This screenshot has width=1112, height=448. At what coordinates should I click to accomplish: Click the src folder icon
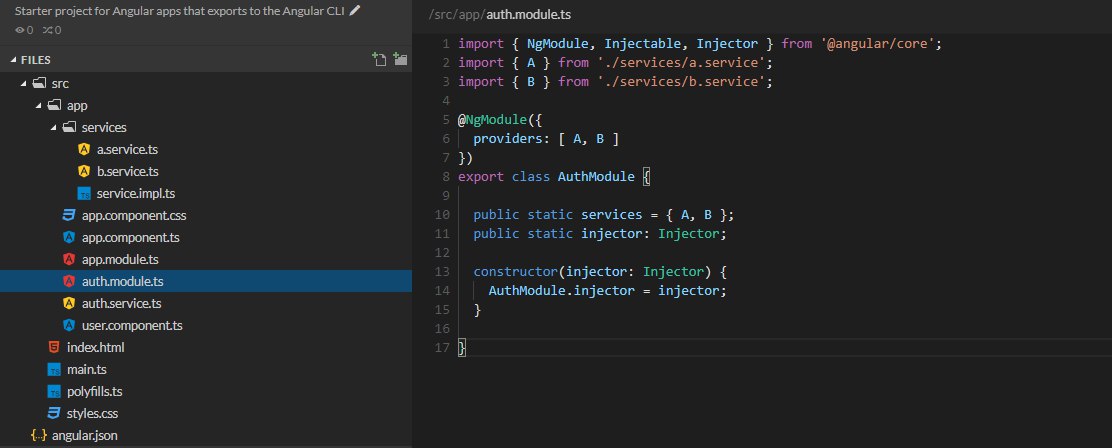[39, 84]
